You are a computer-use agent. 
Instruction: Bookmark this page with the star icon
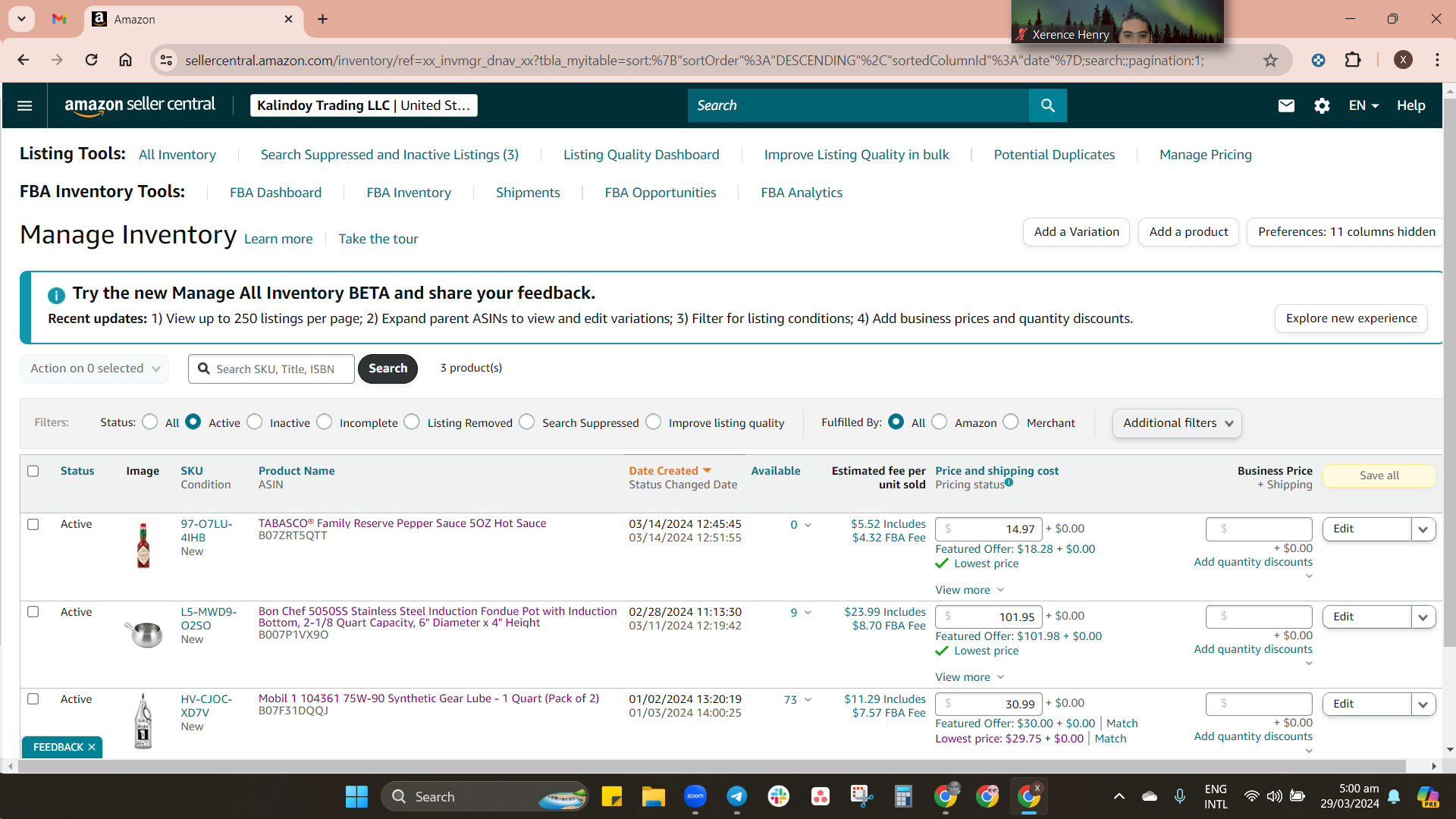coord(1270,60)
